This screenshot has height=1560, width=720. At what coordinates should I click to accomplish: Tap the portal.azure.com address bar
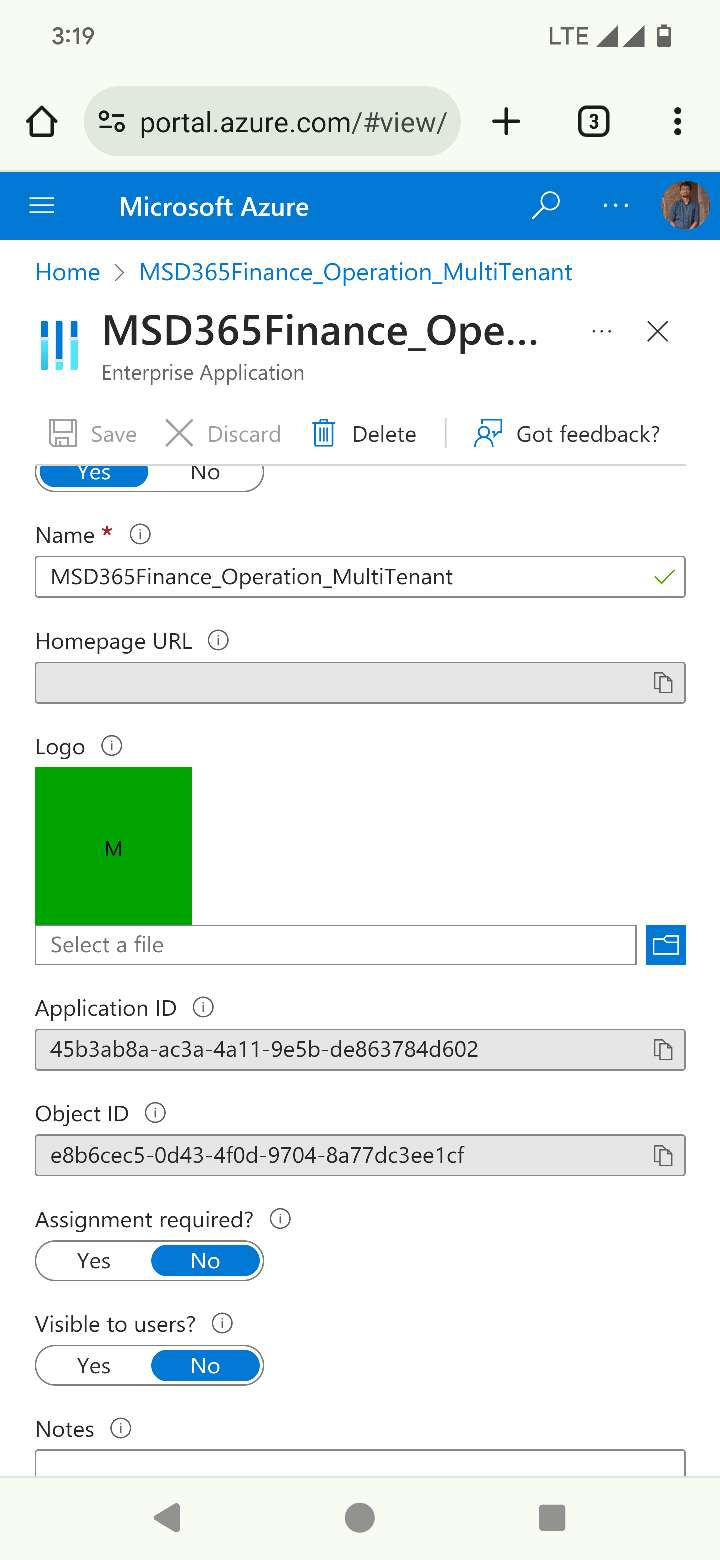coord(272,122)
